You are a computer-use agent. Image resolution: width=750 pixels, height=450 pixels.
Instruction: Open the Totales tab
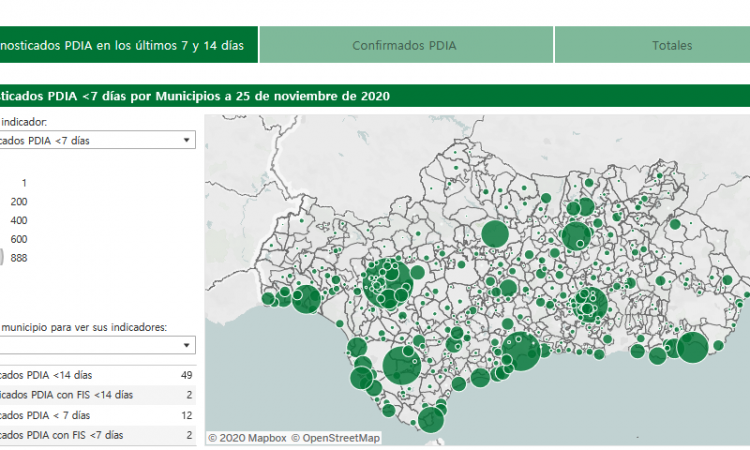click(671, 45)
